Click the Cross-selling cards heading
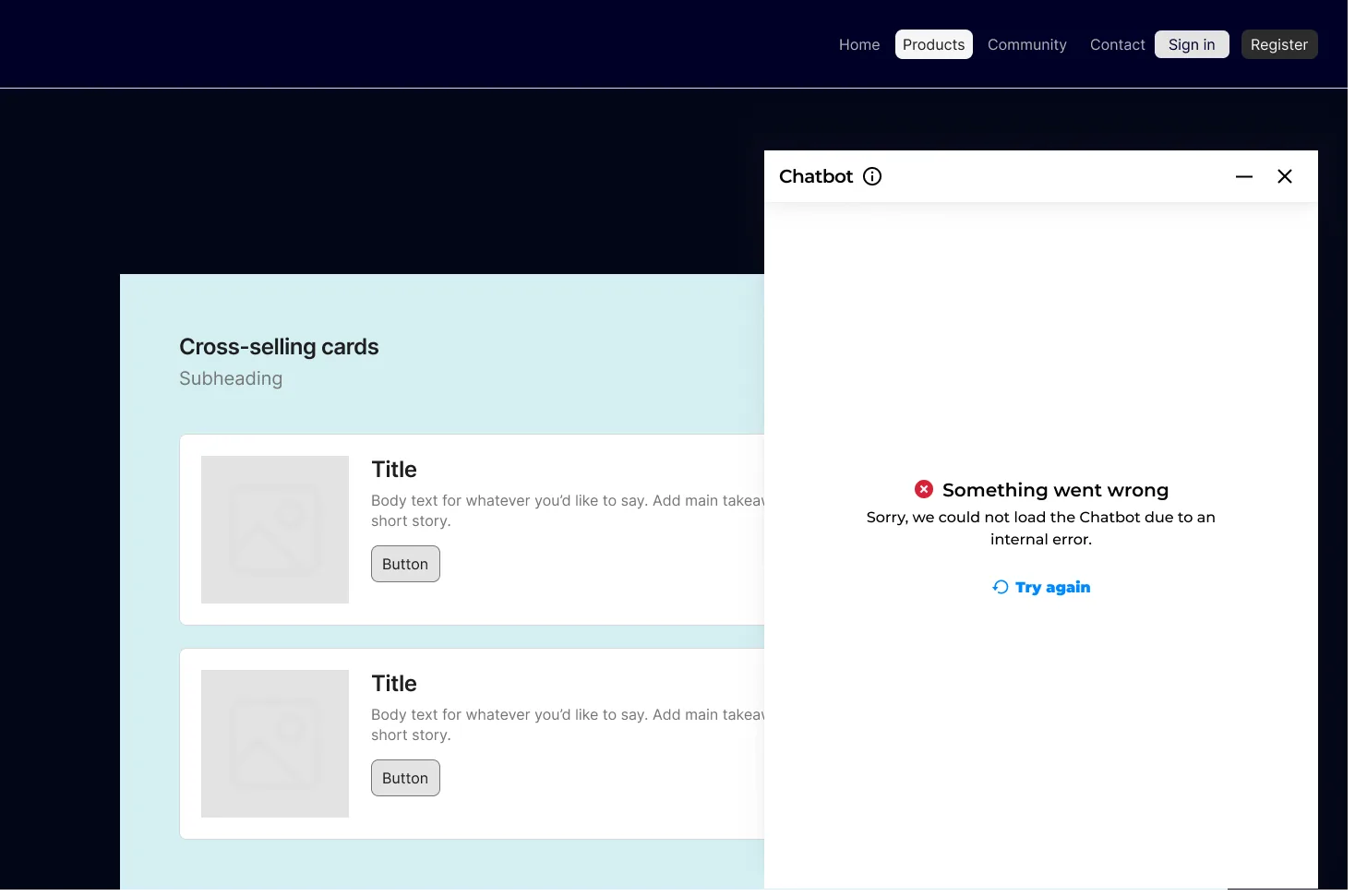This screenshot has width=1355, height=896. (x=279, y=347)
